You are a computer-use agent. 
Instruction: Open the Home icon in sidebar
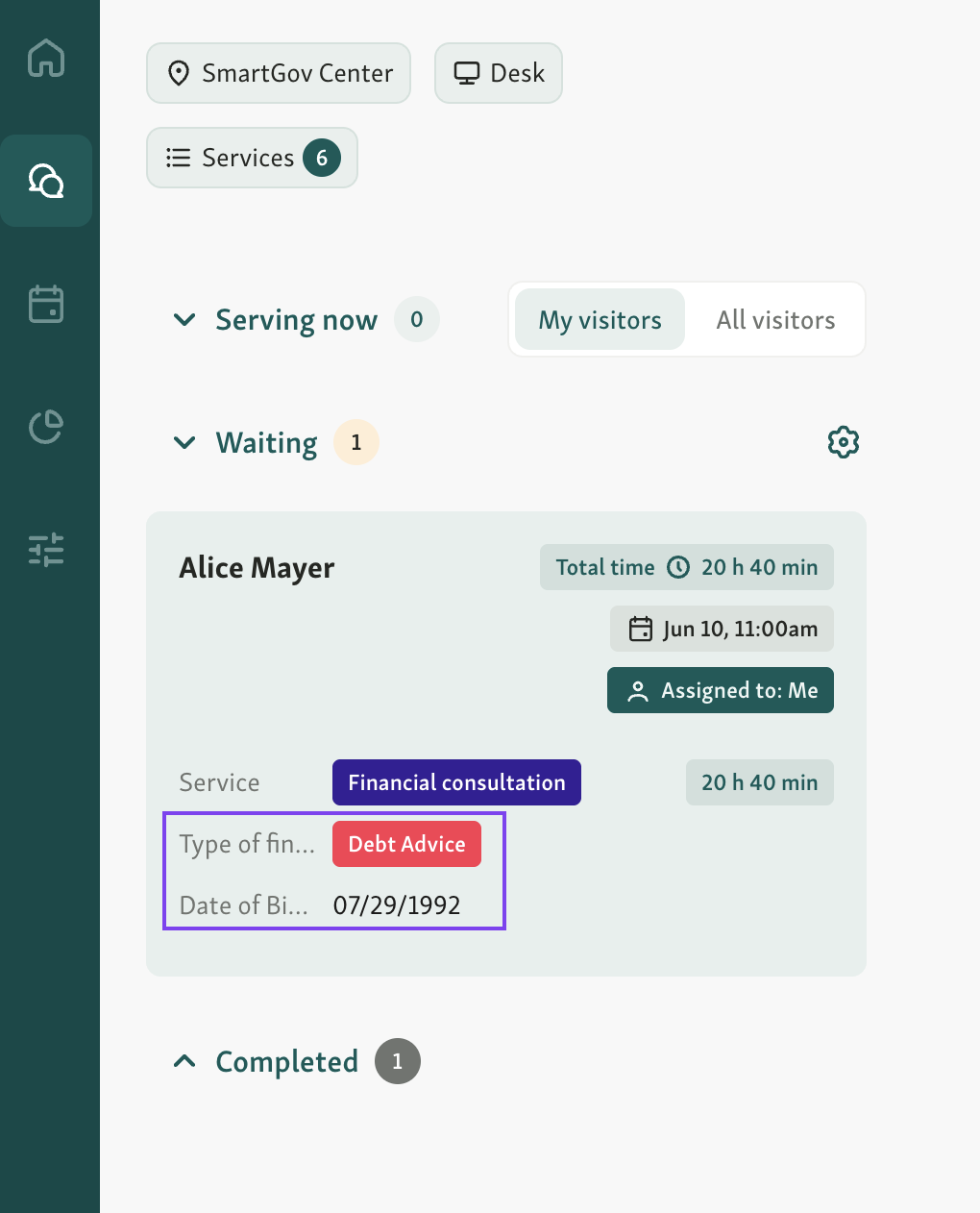[46, 59]
